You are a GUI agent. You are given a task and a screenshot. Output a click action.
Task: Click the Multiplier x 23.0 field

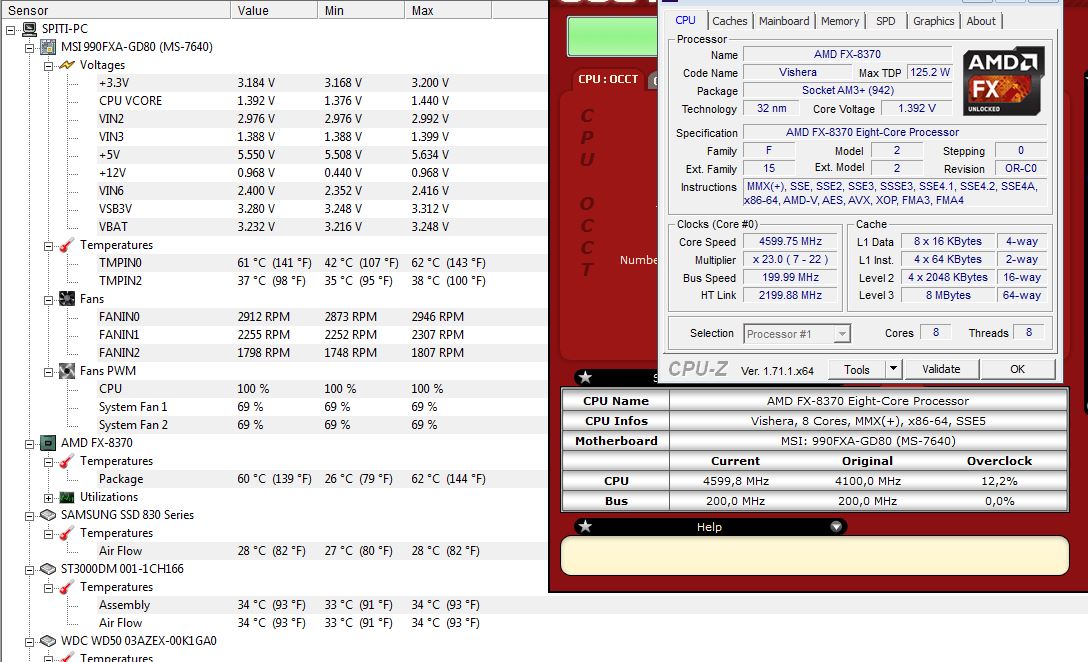coord(790,260)
